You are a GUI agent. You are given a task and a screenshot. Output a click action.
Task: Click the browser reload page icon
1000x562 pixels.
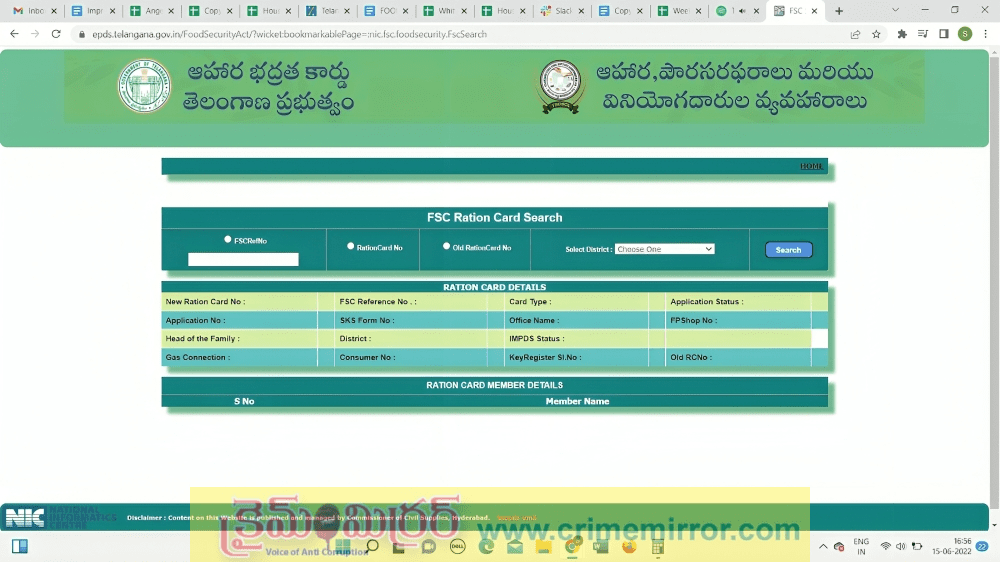tap(55, 33)
